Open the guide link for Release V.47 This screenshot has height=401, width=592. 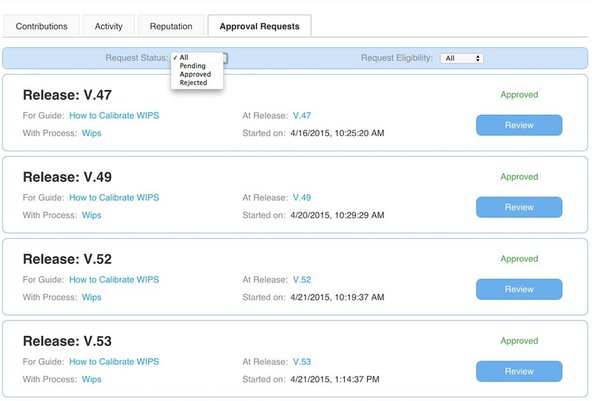click(x=114, y=116)
